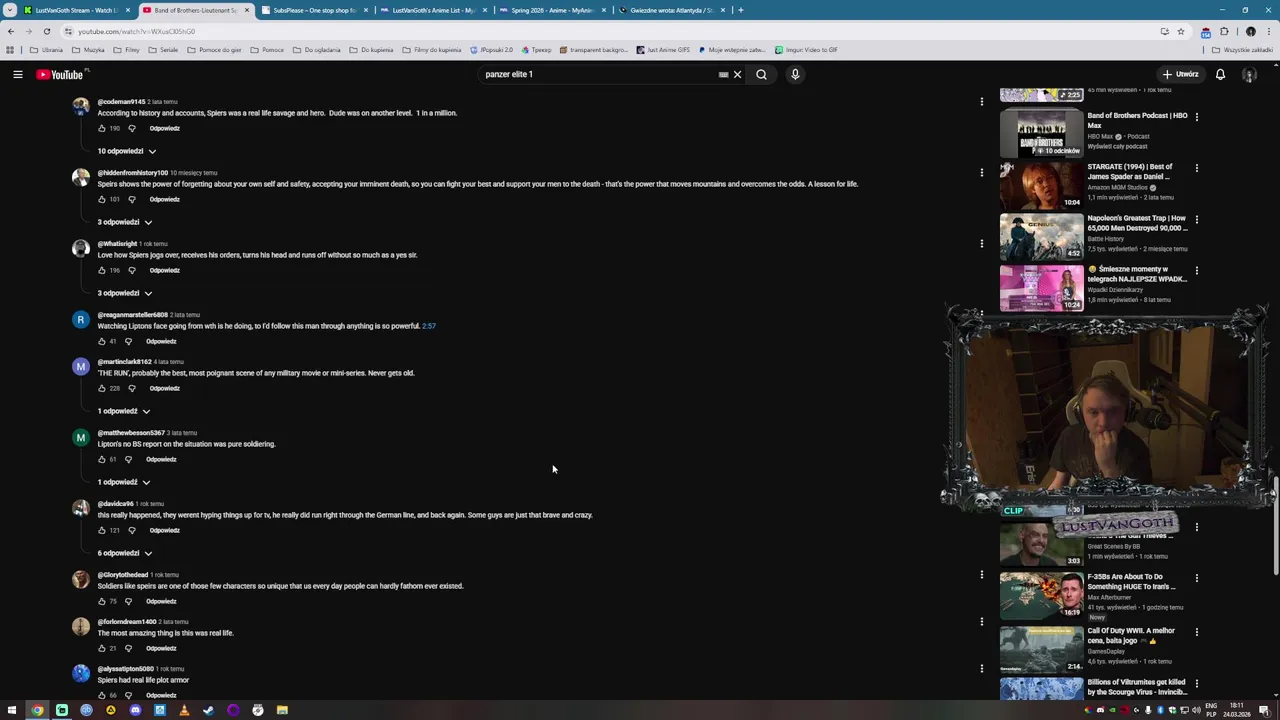Reply to @reaganmarsteller6808 via Odpowiedz
The image size is (1280, 720).
coord(161,341)
